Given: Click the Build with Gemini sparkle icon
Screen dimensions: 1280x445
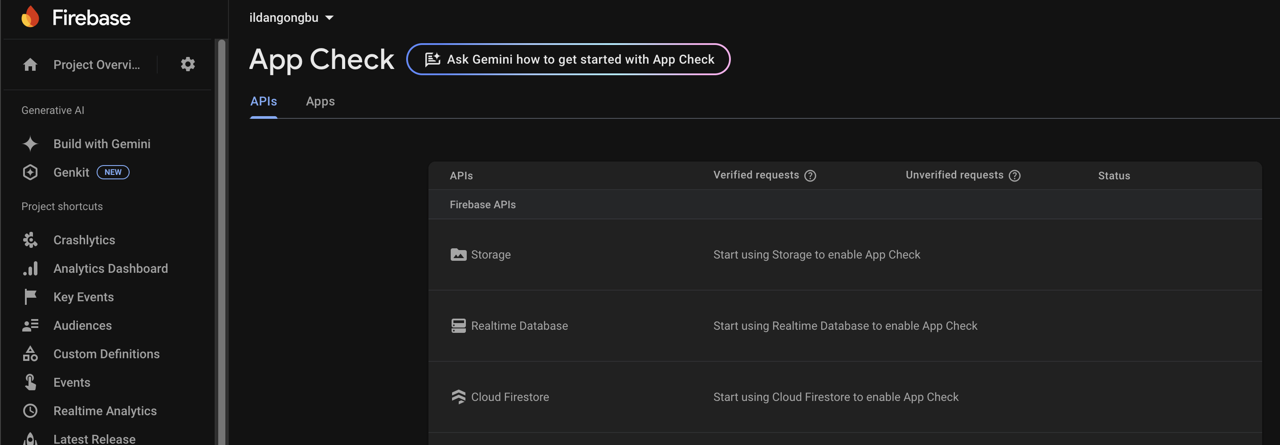Looking at the screenshot, I should (30, 144).
